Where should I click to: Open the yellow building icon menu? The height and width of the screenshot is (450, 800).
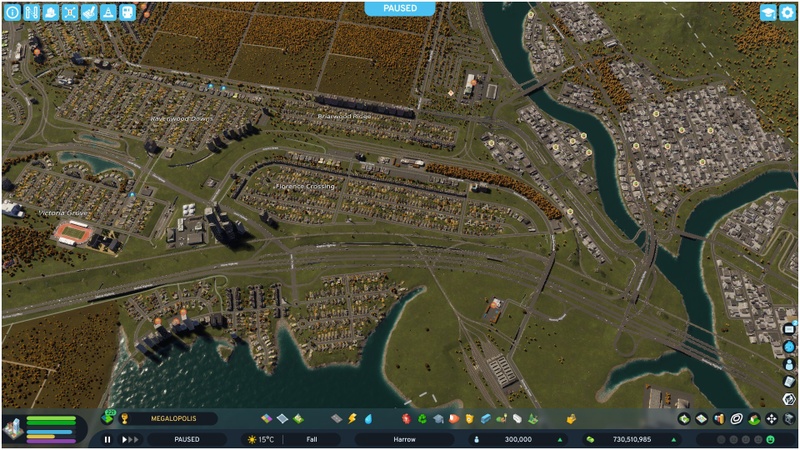coord(571,419)
